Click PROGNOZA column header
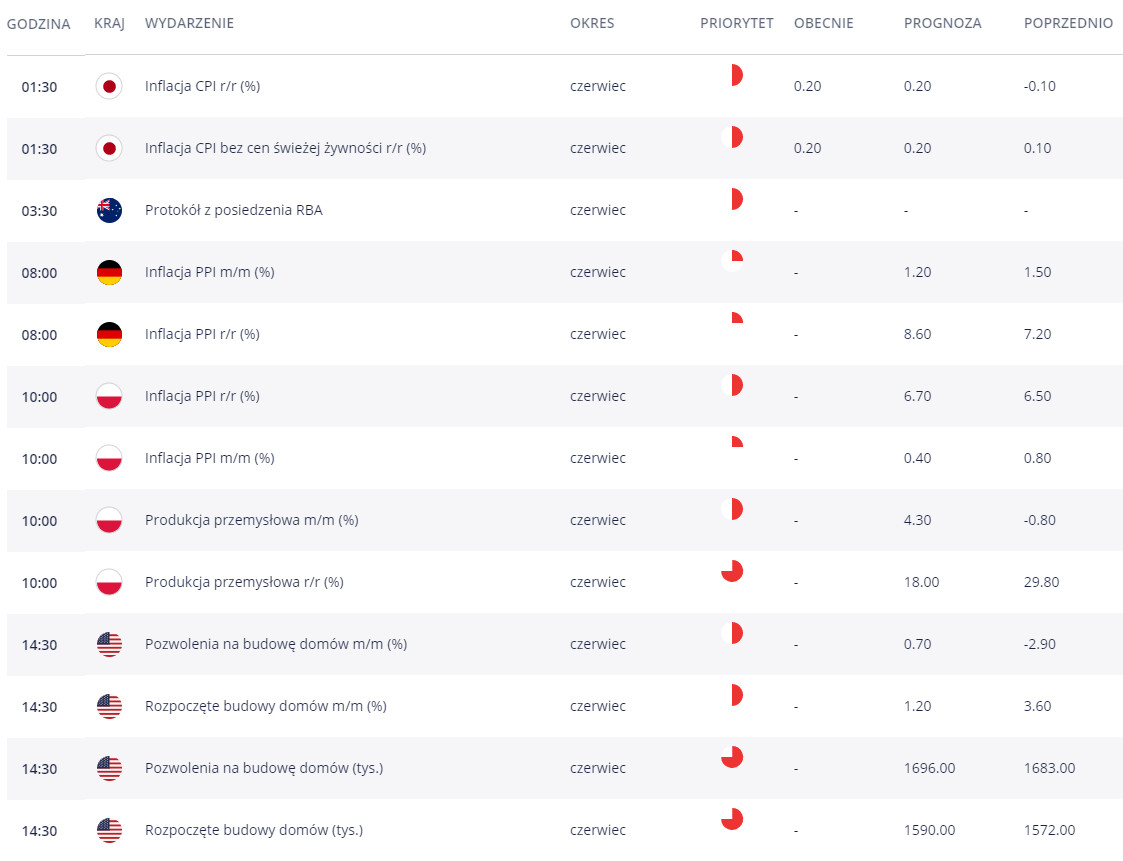 [x=943, y=23]
